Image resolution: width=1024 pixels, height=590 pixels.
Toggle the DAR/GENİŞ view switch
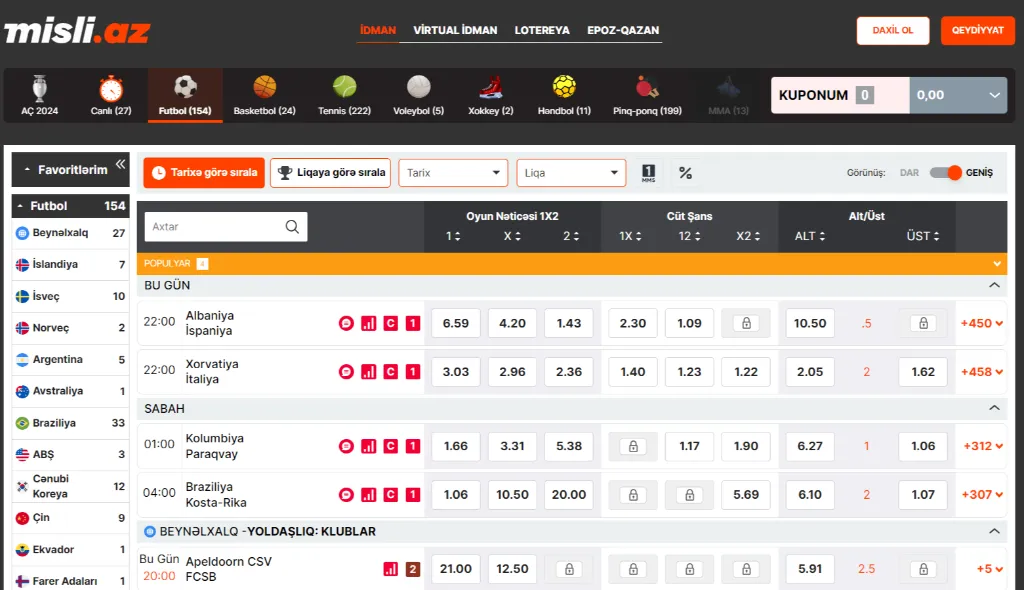[946, 173]
